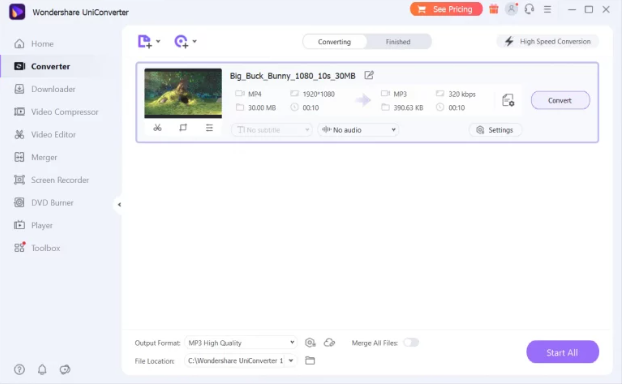The width and height of the screenshot is (624, 389).
Task: Collapse the left sidebar arrow
Action: pyautogui.click(x=119, y=205)
